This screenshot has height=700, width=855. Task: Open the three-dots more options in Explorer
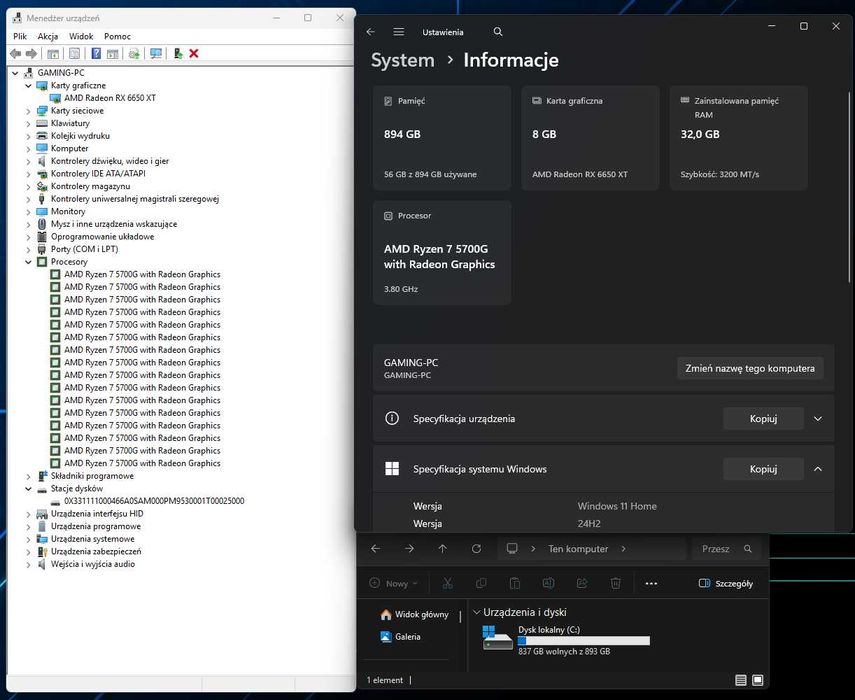click(x=651, y=583)
